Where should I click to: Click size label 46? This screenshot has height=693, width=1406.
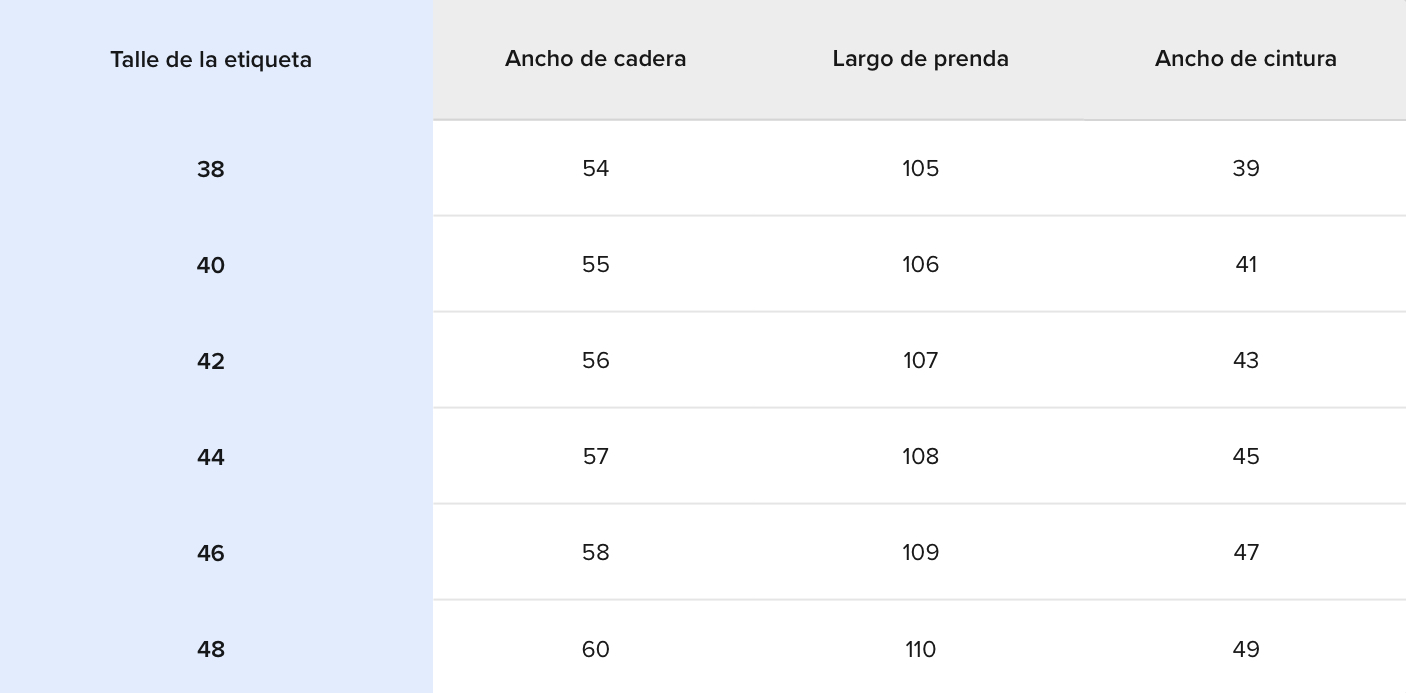211,554
